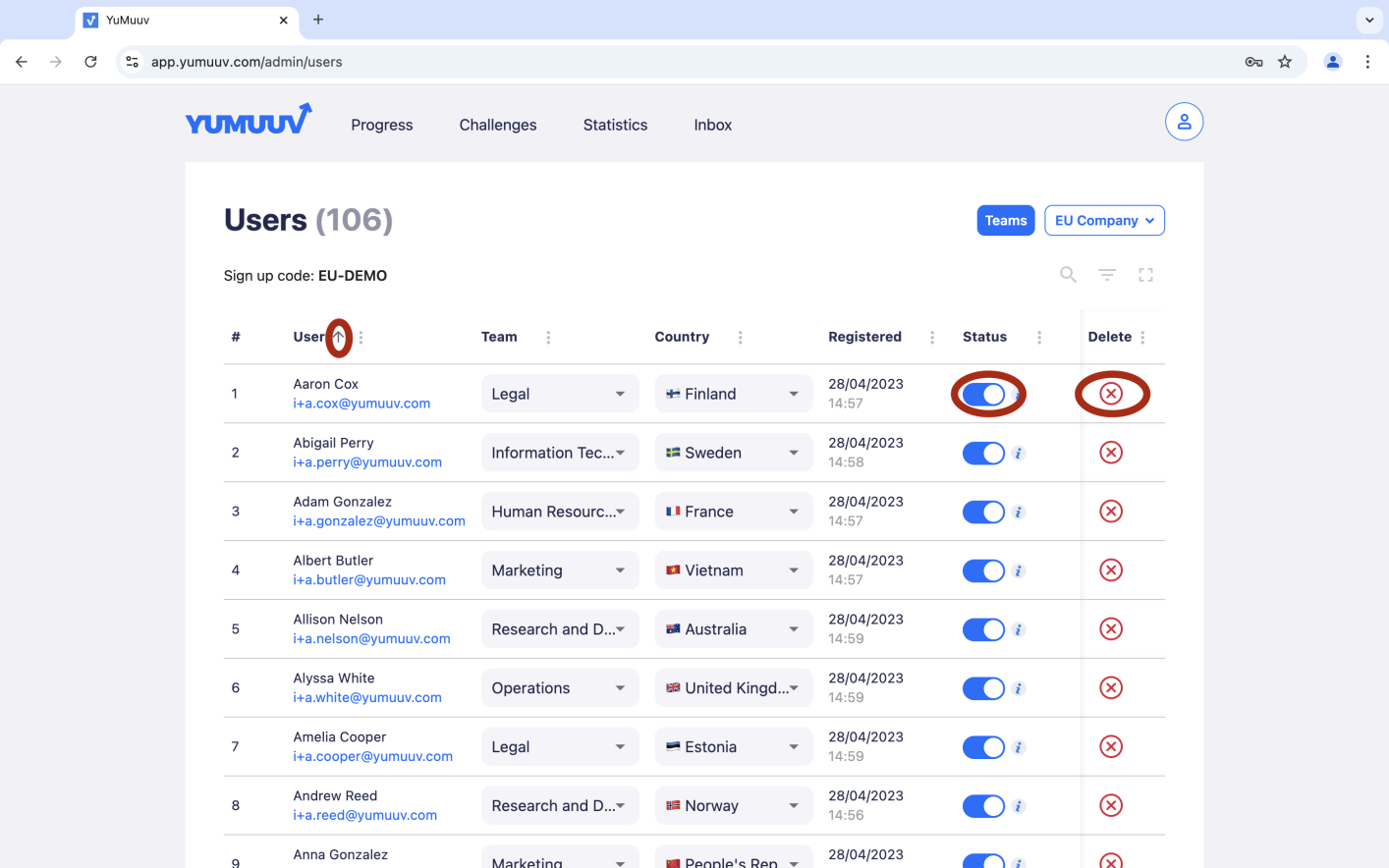Select the YuMuuv browser tab

click(186, 20)
